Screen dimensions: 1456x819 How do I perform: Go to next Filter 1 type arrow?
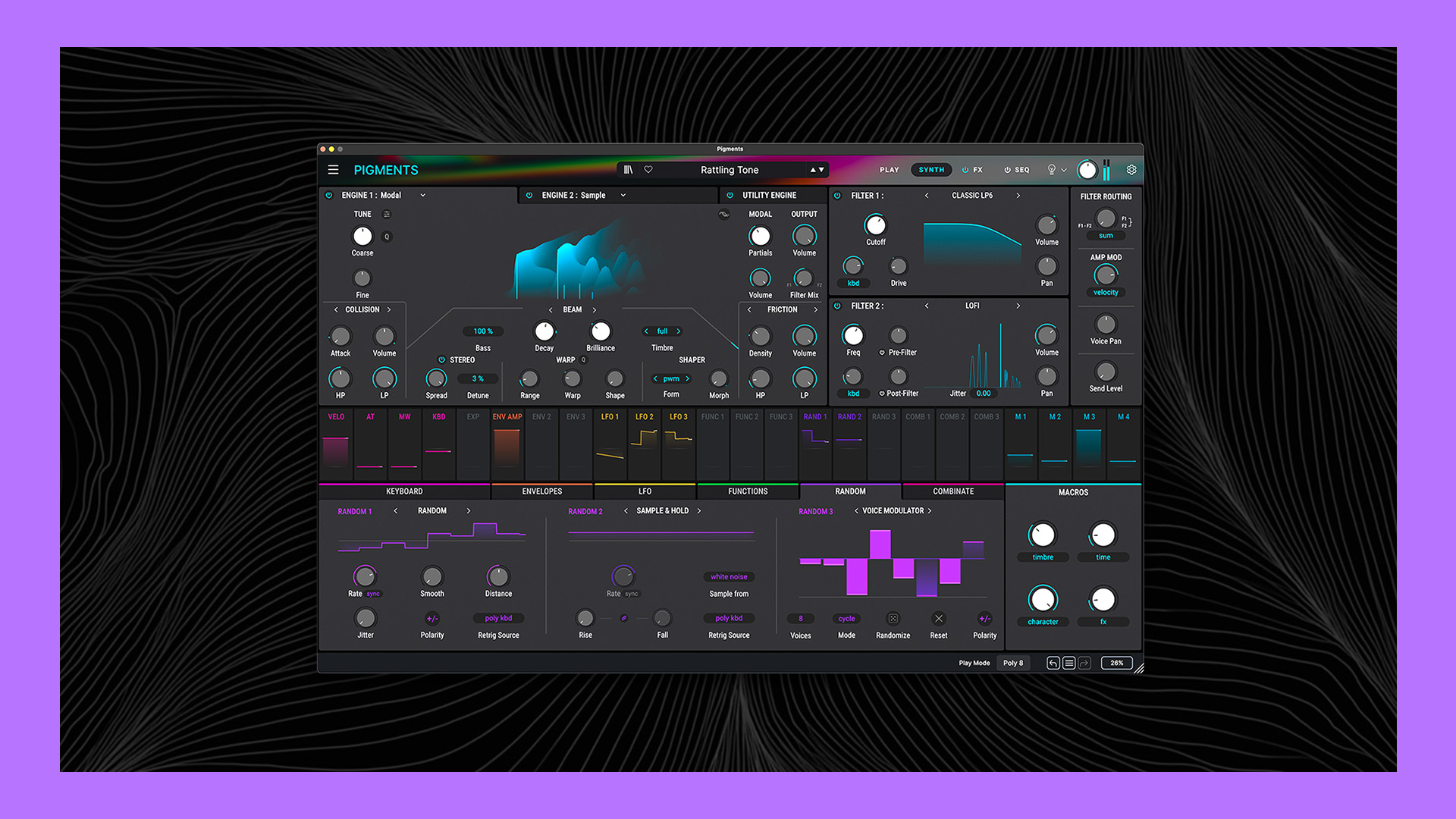click(x=1018, y=196)
